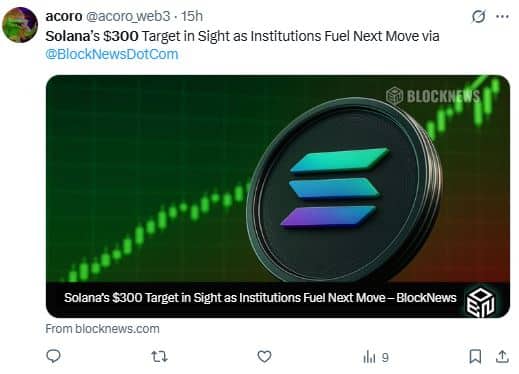The height and width of the screenshot is (374, 519).
Task: View analytics via the bar chart icon
Action: tap(369, 357)
